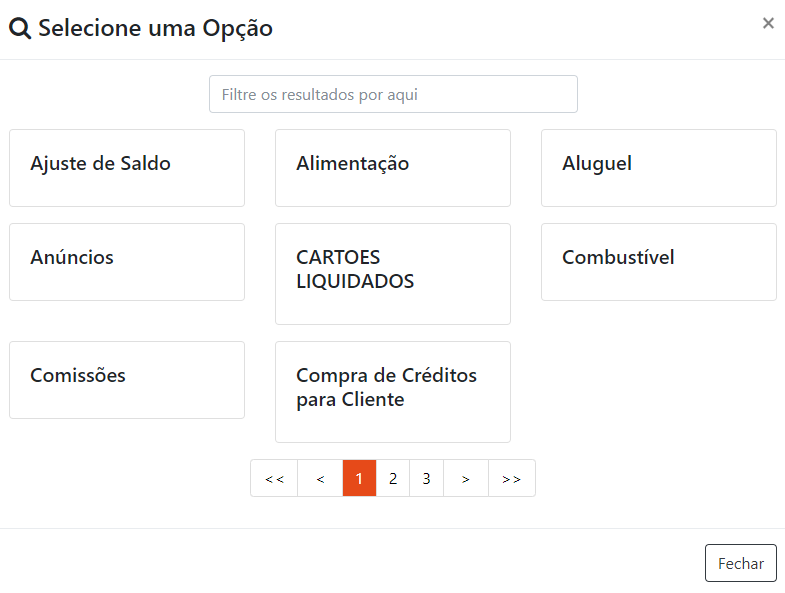
Task: Close the dialog with the X icon
Action: 768,23
